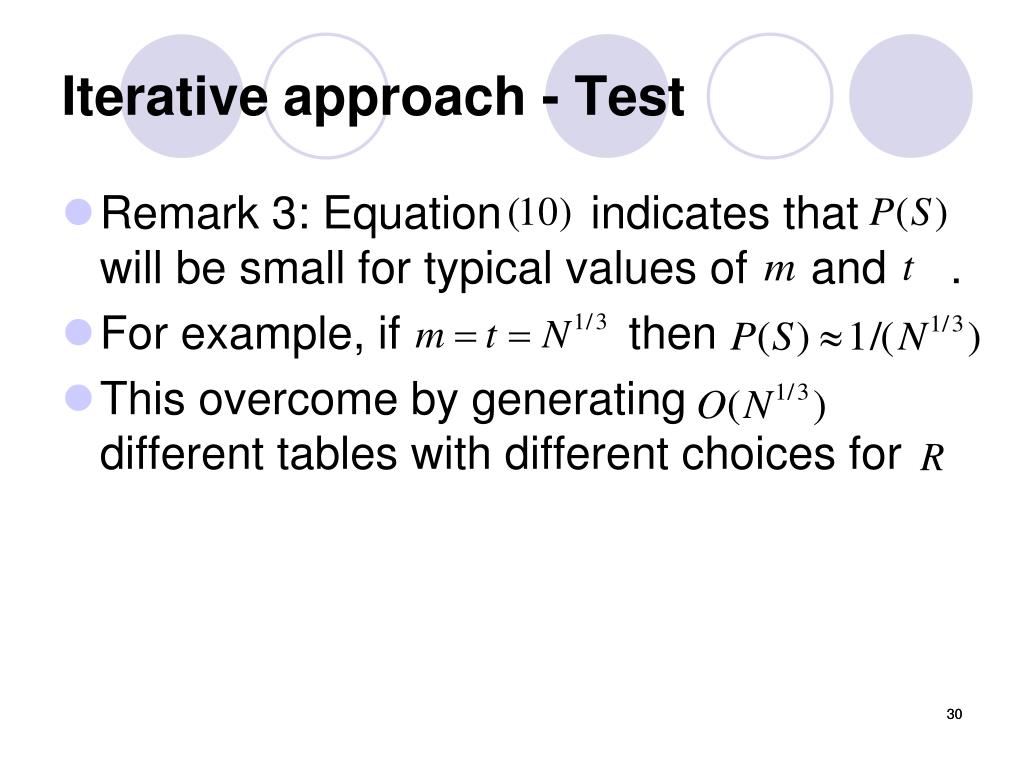Click the text 'This overcome by generating'
Screen dimensions: 1024x768
pyautogui.click(x=392, y=400)
